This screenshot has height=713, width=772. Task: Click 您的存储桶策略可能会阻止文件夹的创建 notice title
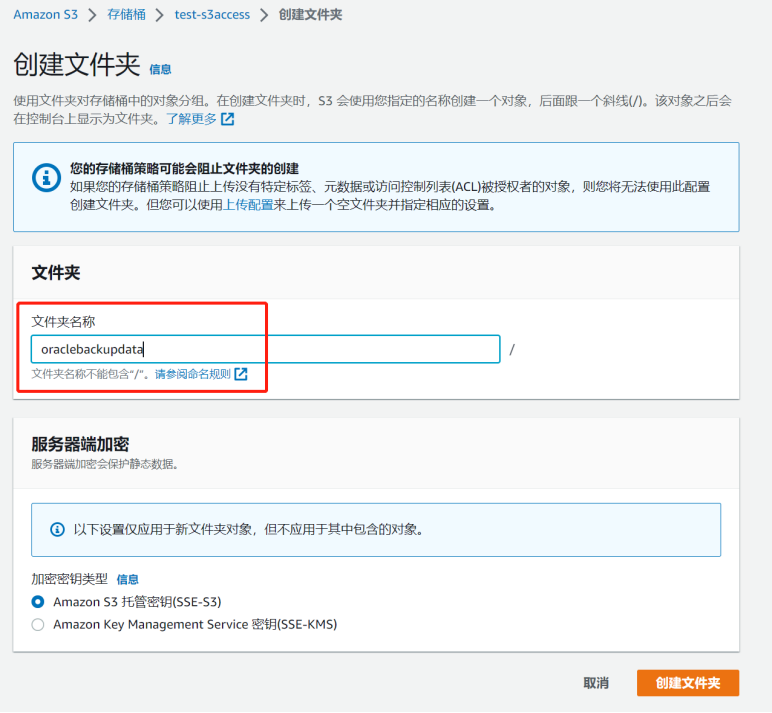point(184,169)
